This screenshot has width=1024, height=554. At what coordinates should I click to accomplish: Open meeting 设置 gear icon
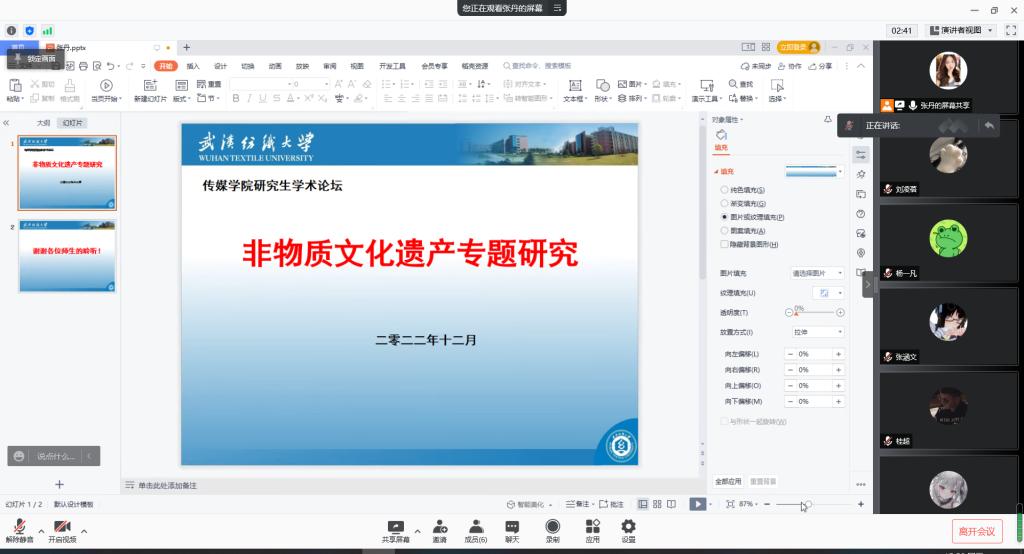pos(628,526)
